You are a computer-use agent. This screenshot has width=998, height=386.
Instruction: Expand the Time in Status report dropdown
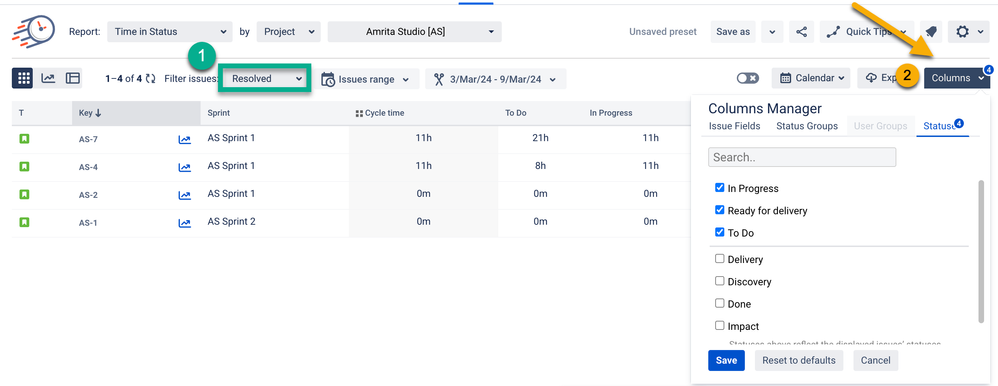pos(169,32)
